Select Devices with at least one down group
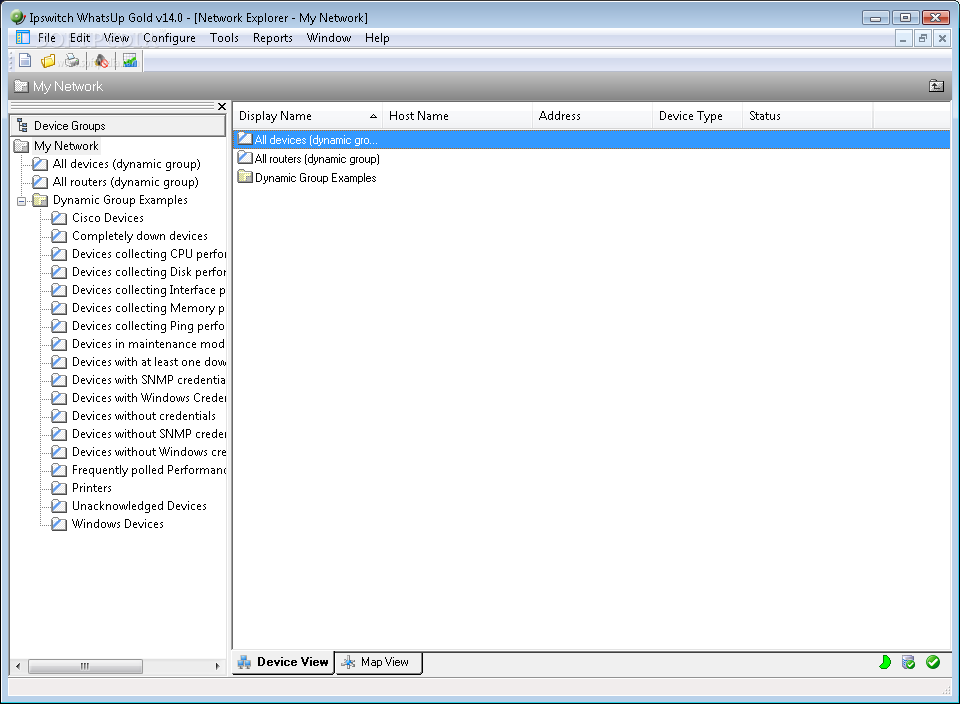The height and width of the screenshot is (704, 960). pyautogui.click(x=149, y=362)
